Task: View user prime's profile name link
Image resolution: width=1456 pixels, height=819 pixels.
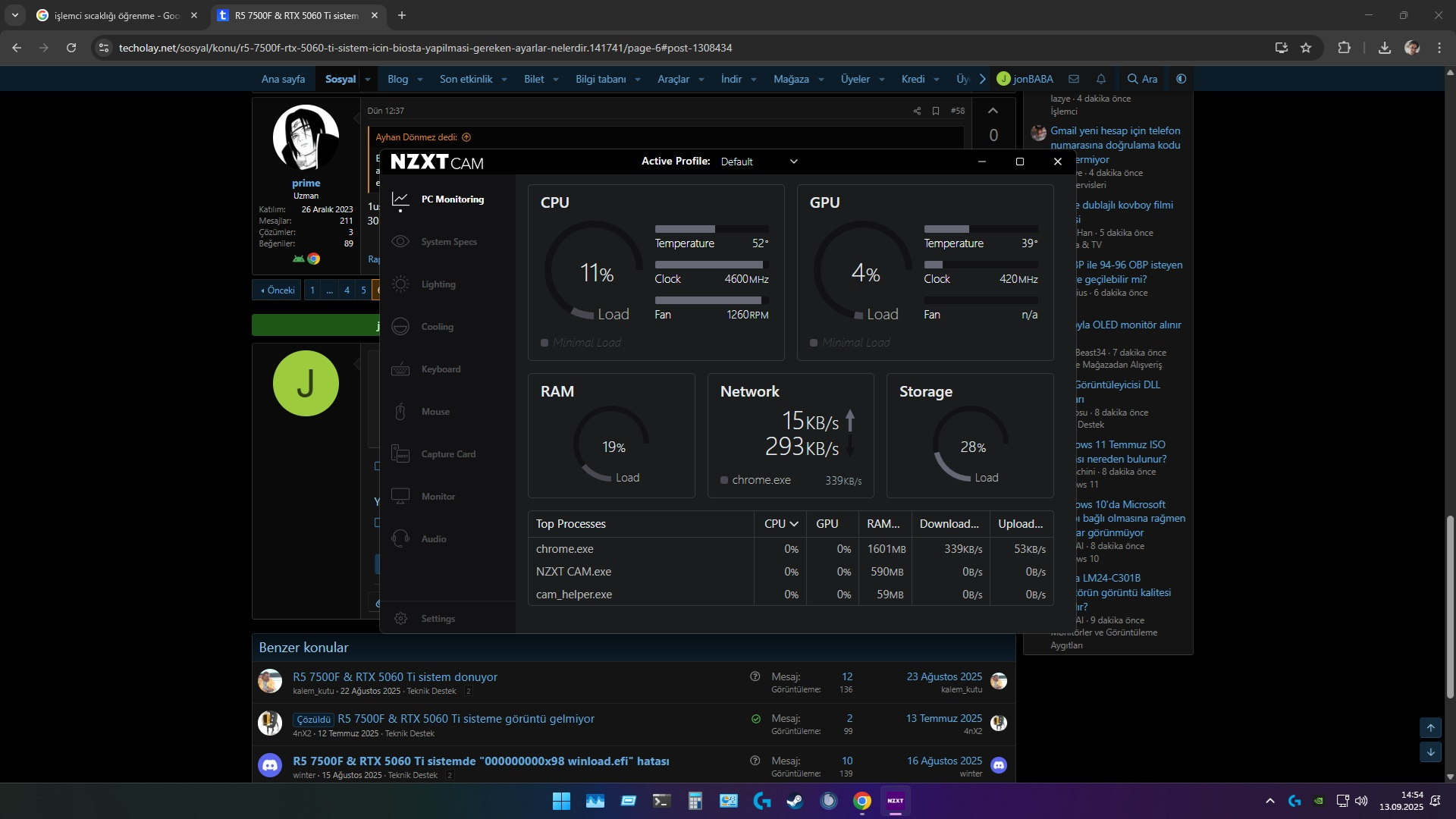Action: [x=306, y=183]
